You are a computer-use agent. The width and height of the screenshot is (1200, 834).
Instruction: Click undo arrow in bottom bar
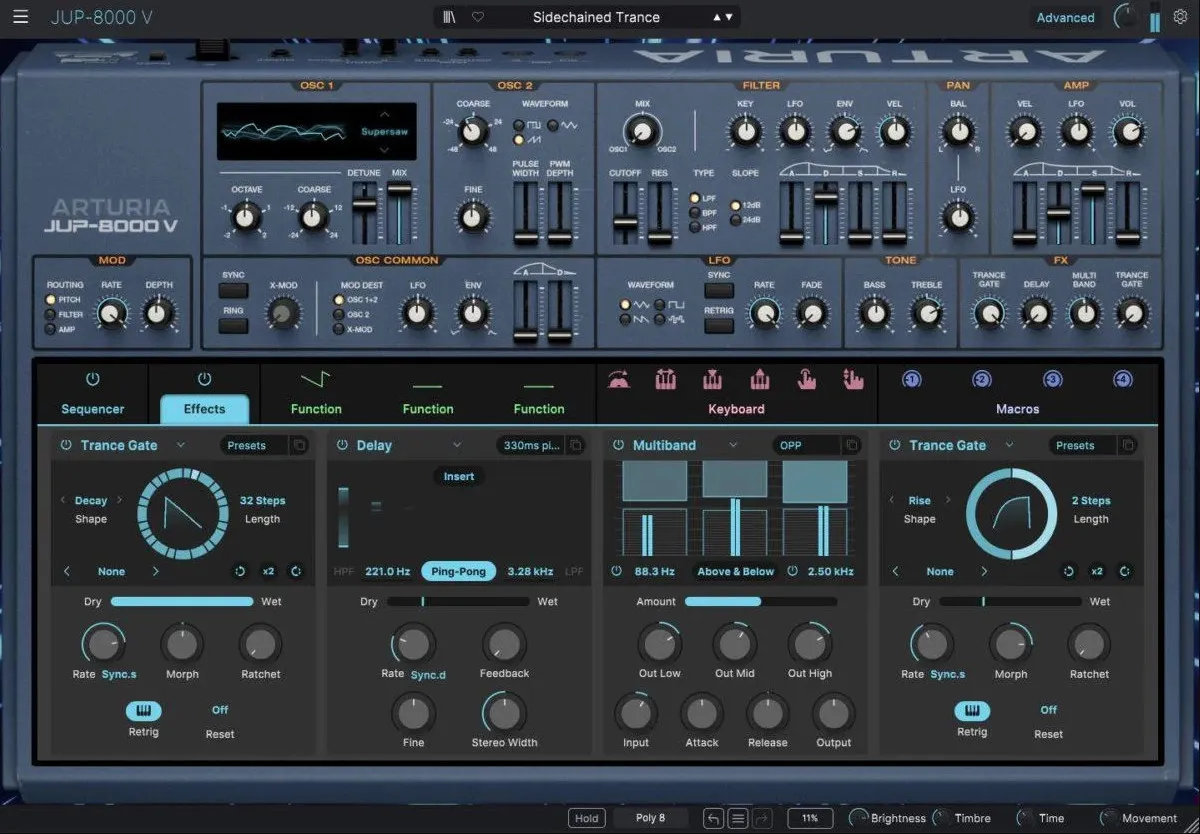pos(713,818)
